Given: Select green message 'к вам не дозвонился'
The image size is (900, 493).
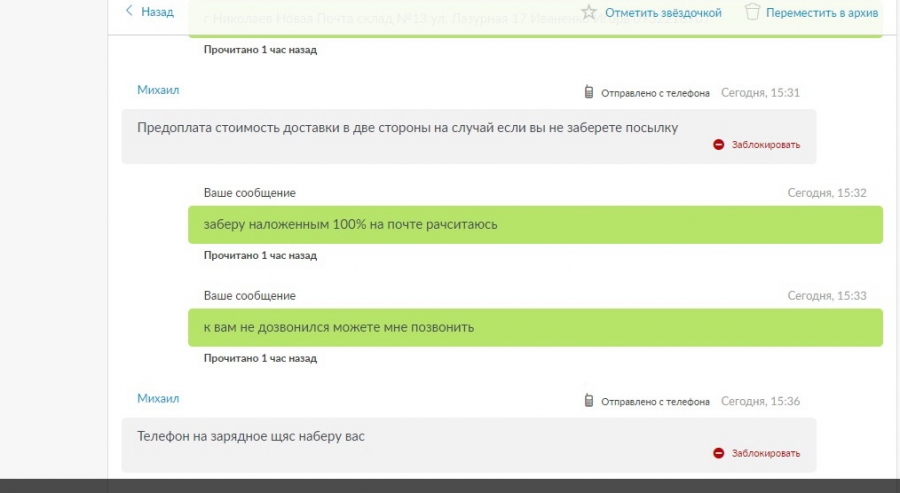Looking at the screenshot, I should click(536, 327).
